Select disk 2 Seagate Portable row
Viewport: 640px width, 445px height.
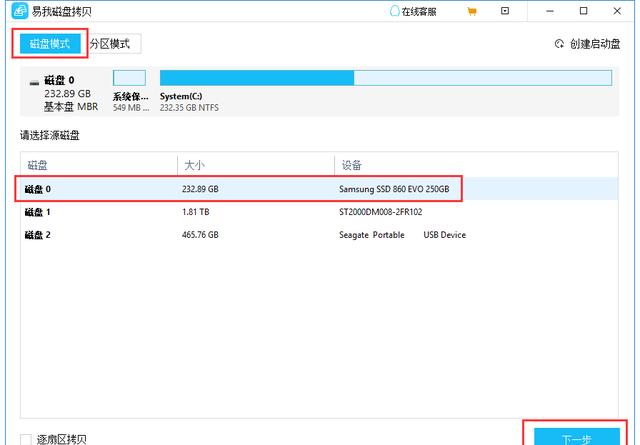coord(240,235)
